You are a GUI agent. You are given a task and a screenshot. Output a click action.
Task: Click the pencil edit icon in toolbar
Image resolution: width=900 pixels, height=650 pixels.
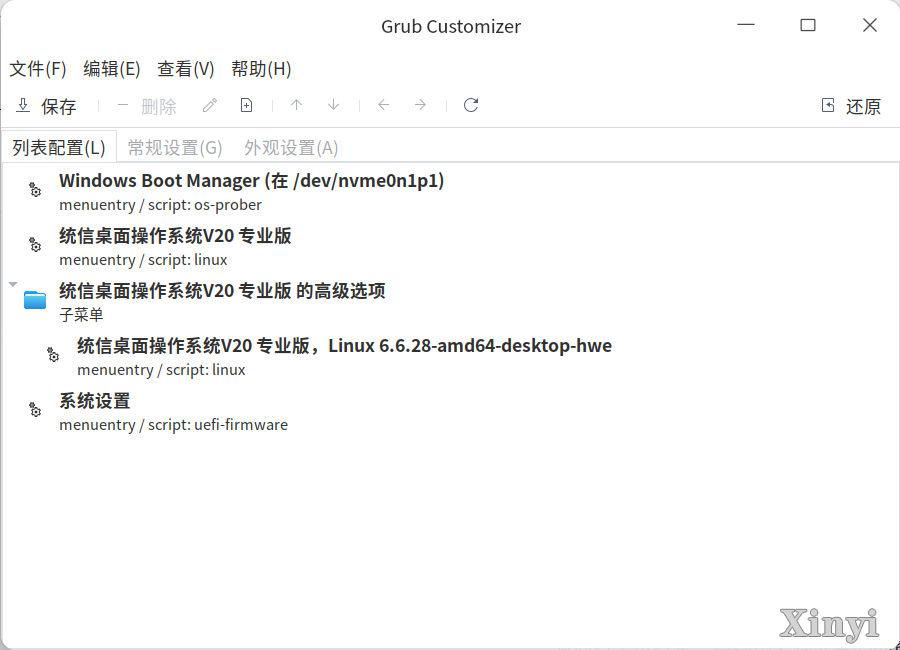click(210, 106)
